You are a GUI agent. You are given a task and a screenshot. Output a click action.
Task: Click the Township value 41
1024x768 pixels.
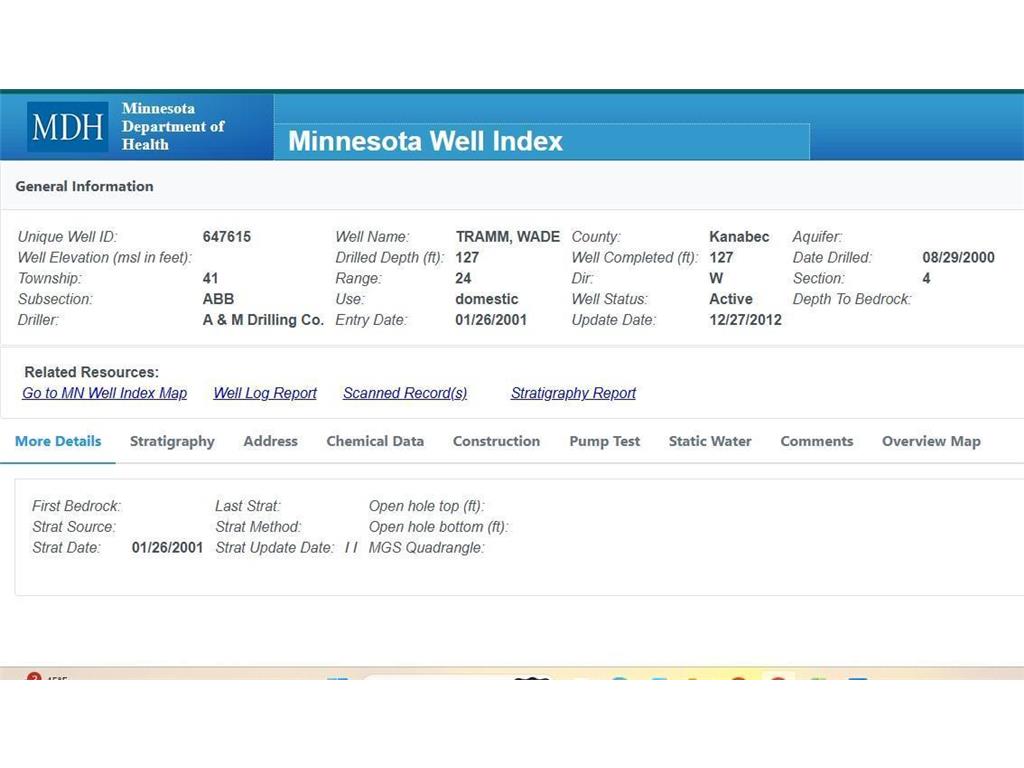click(x=210, y=278)
